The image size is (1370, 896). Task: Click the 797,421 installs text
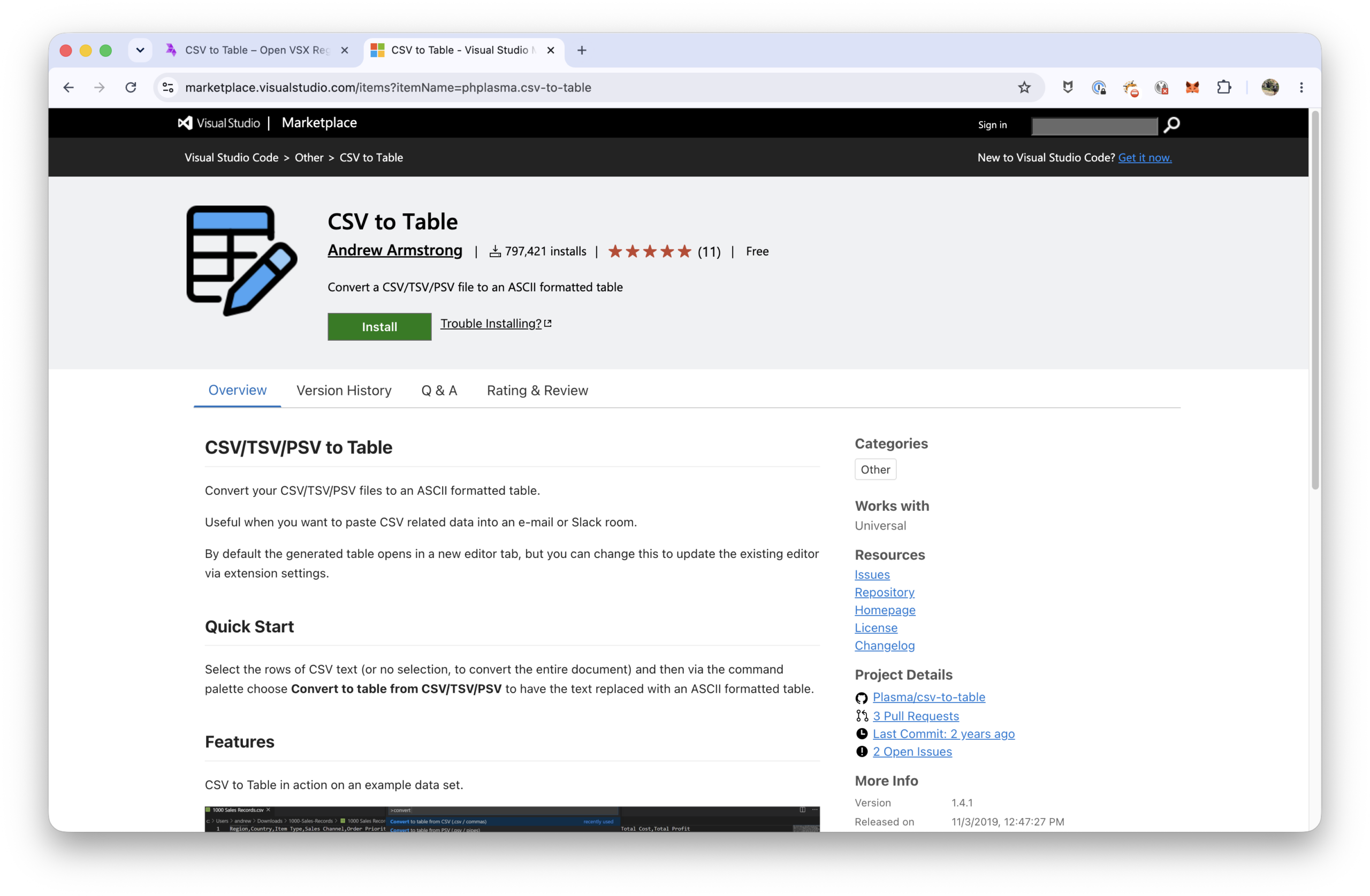click(x=545, y=251)
